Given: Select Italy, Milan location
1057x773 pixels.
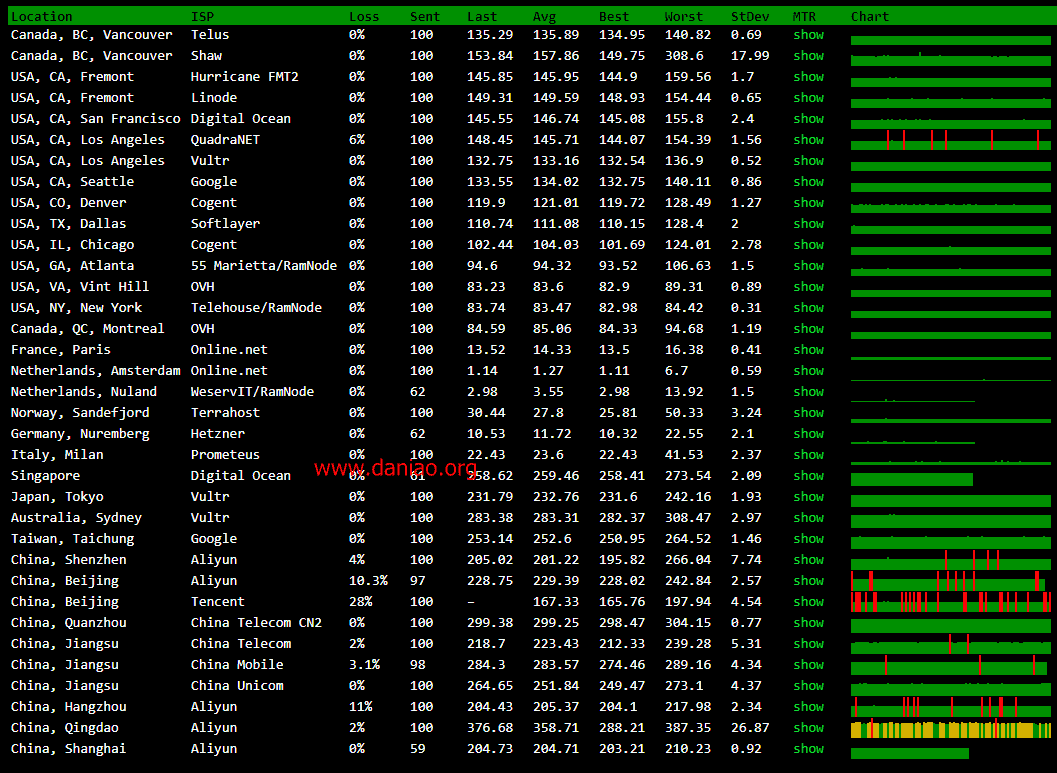Looking at the screenshot, I should click(57, 454).
